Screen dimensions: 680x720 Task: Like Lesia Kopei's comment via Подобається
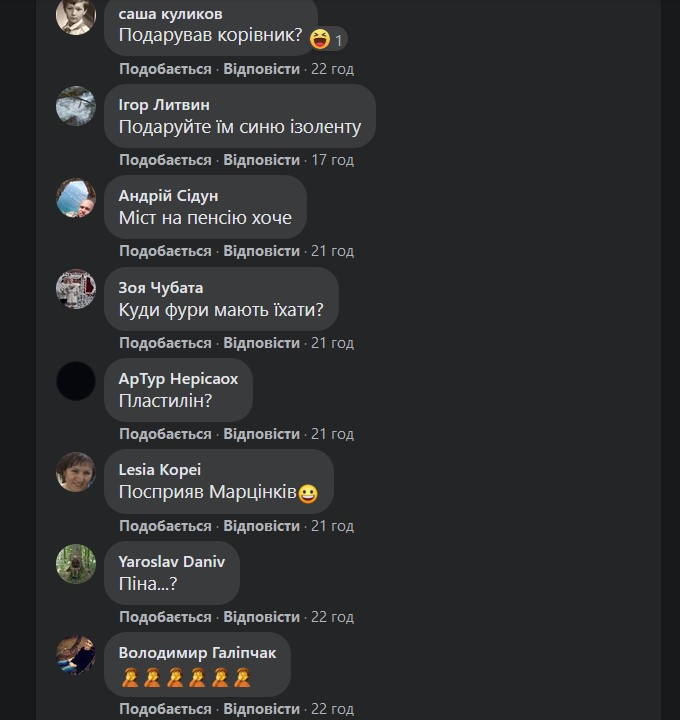click(x=165, y=526)
